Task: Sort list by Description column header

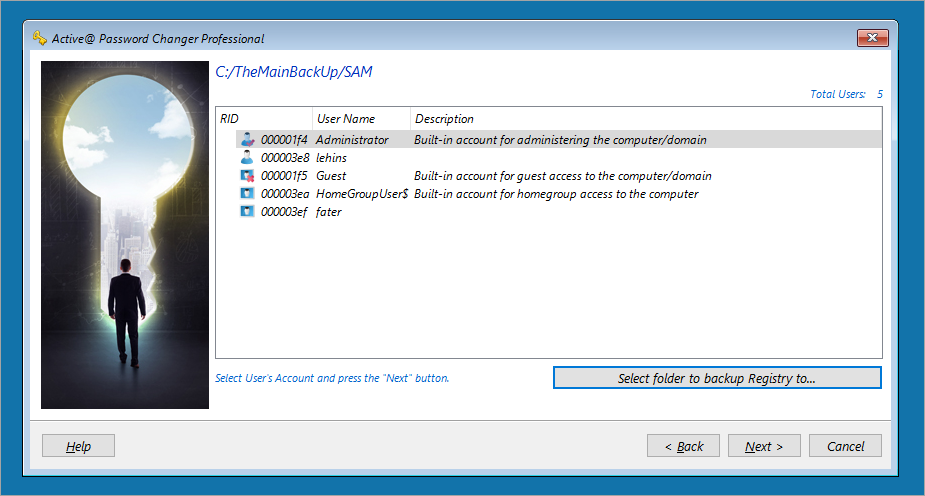Action: 646,119
